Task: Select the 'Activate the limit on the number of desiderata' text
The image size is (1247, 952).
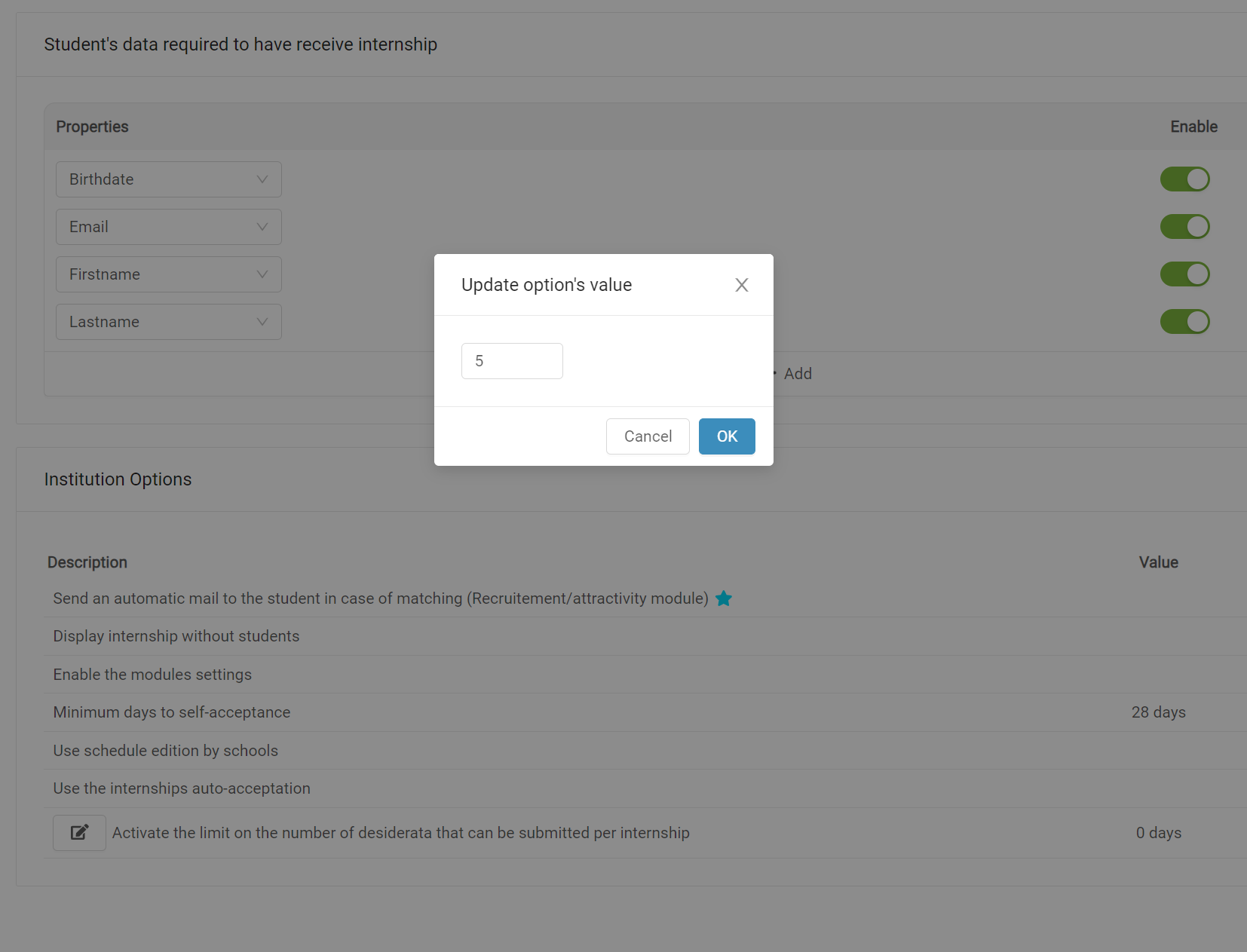Action: tap(401, 833)
